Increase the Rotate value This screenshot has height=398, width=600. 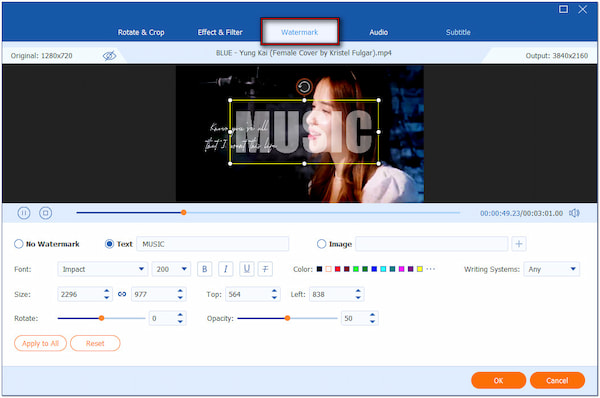click(x=180, y=315)
